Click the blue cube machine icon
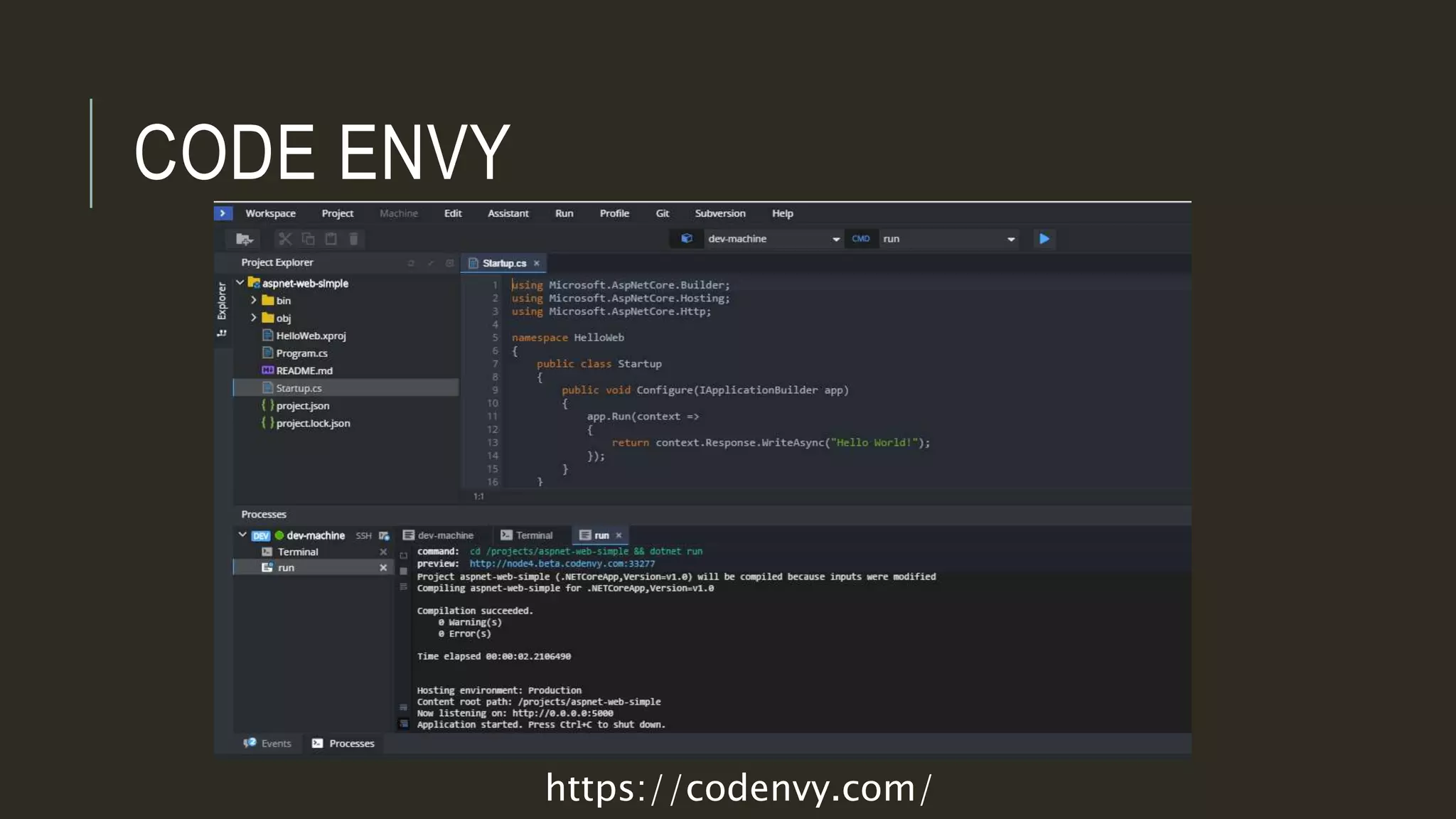1456x819 pixels. coord(687,239)
